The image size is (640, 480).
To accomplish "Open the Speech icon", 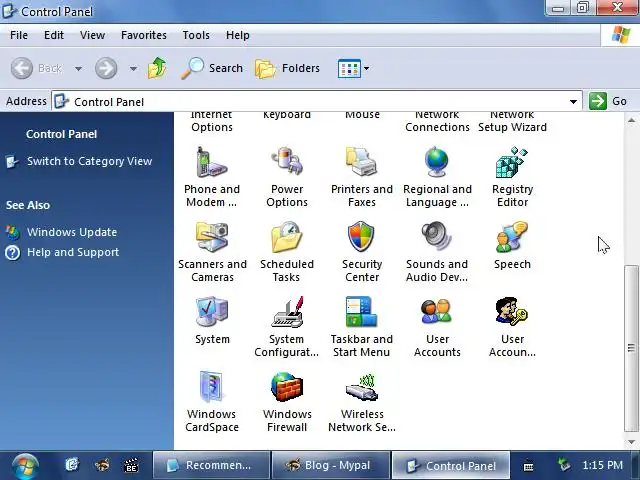I will tap(512, 237).
